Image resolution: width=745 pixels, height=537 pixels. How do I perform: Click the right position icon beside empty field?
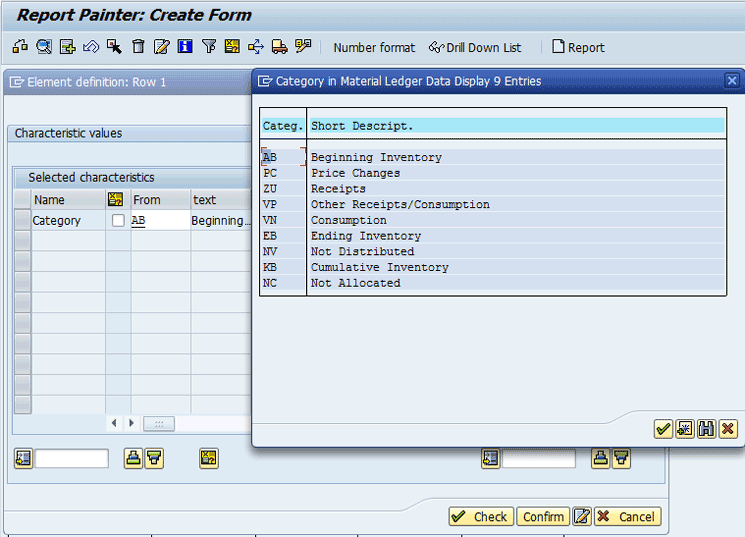[490, 458]
